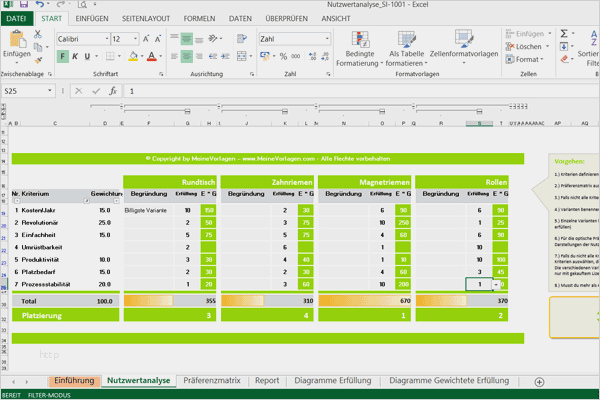
Task: Click the decrease decimal places icon
Action: (325, 56)
